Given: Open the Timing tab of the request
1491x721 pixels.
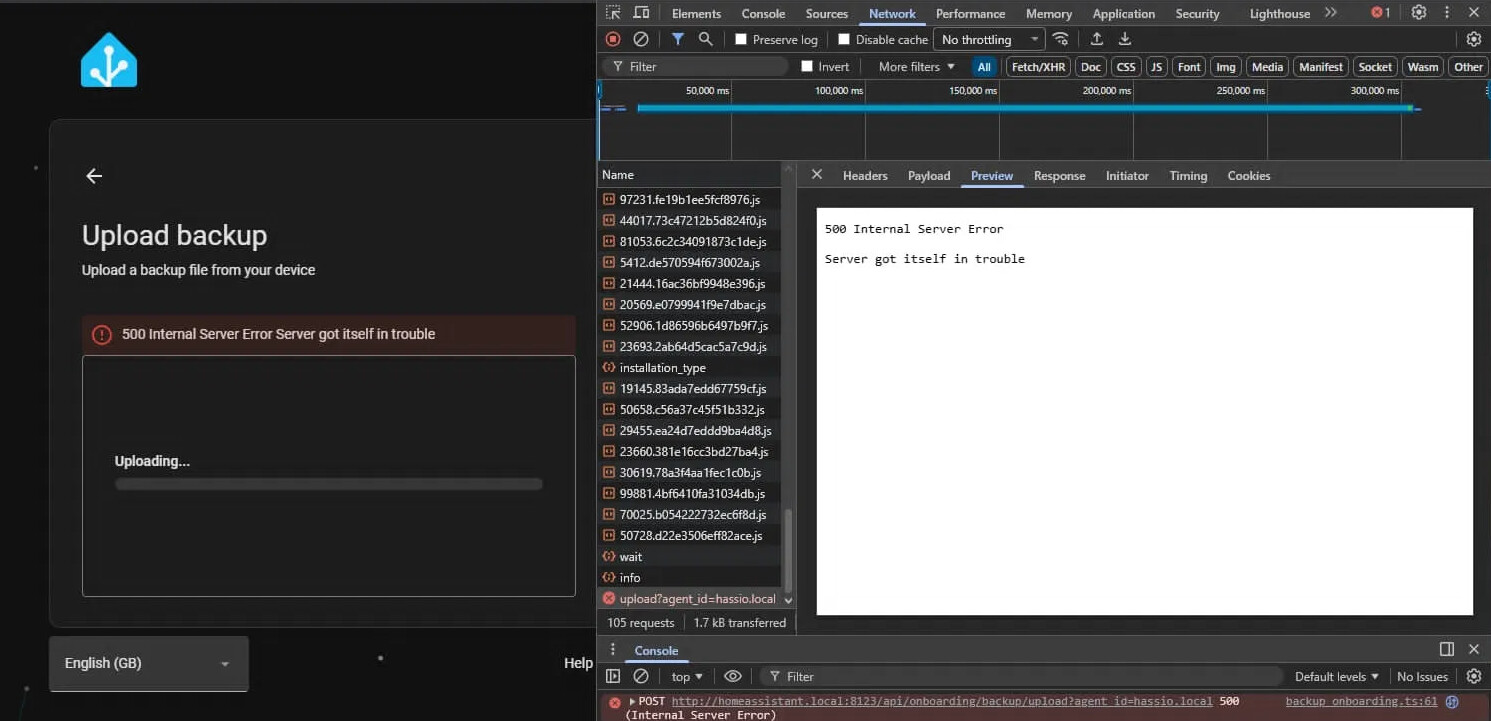Looking at the screenshot, I should click(x=1188, y=175).
